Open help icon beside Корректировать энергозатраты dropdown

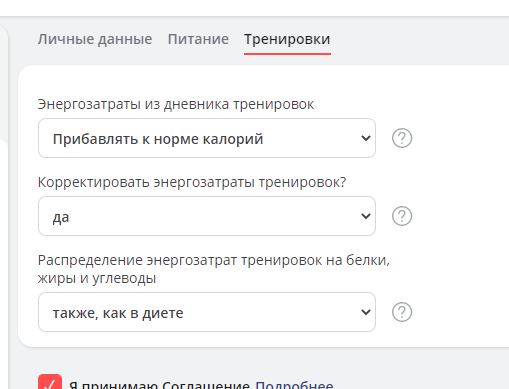(x=402, y=216)
